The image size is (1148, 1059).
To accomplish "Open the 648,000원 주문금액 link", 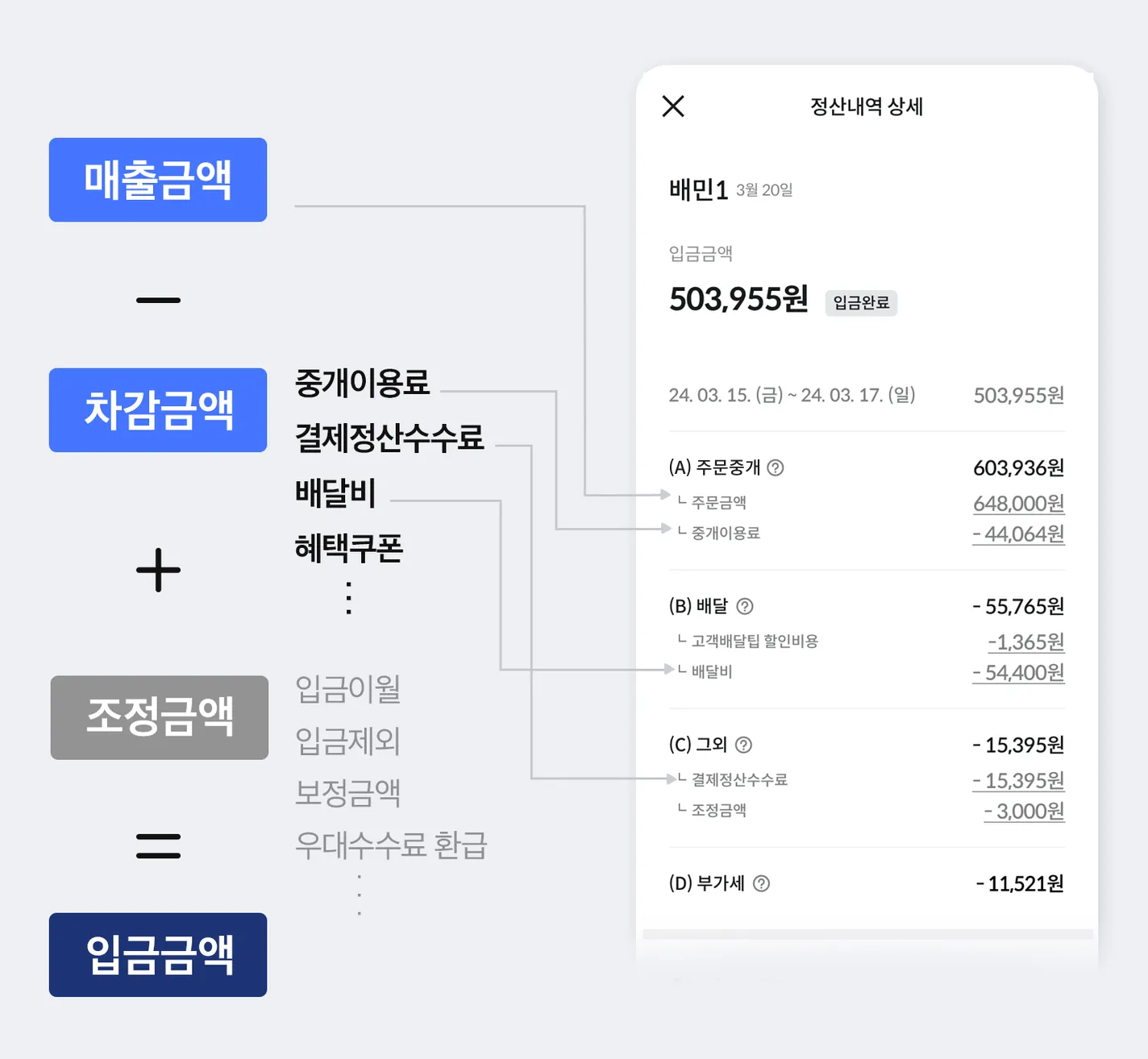I will coord(1019,504).
